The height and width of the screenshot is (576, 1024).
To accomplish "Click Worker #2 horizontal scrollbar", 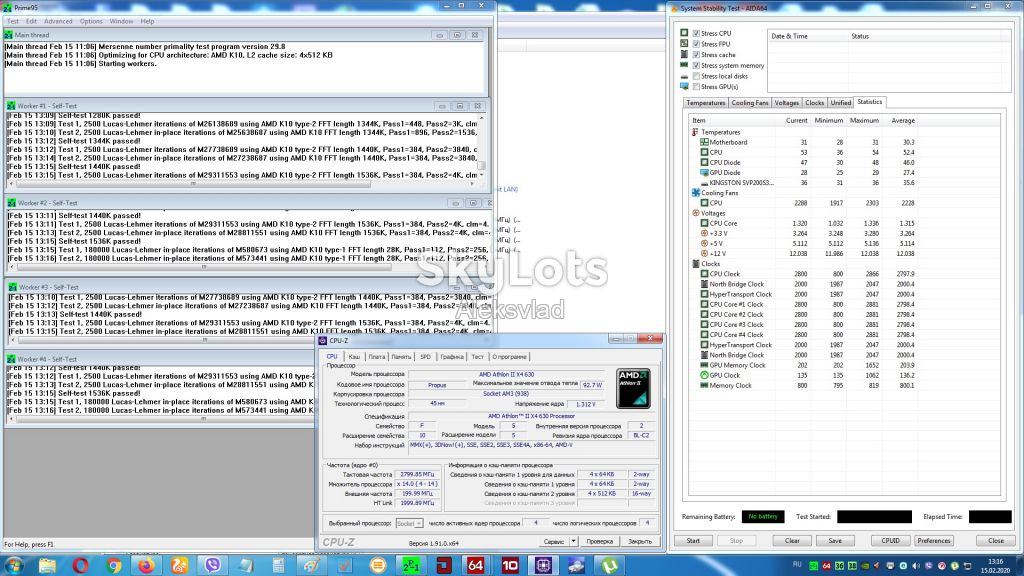I will click(248, 267).
